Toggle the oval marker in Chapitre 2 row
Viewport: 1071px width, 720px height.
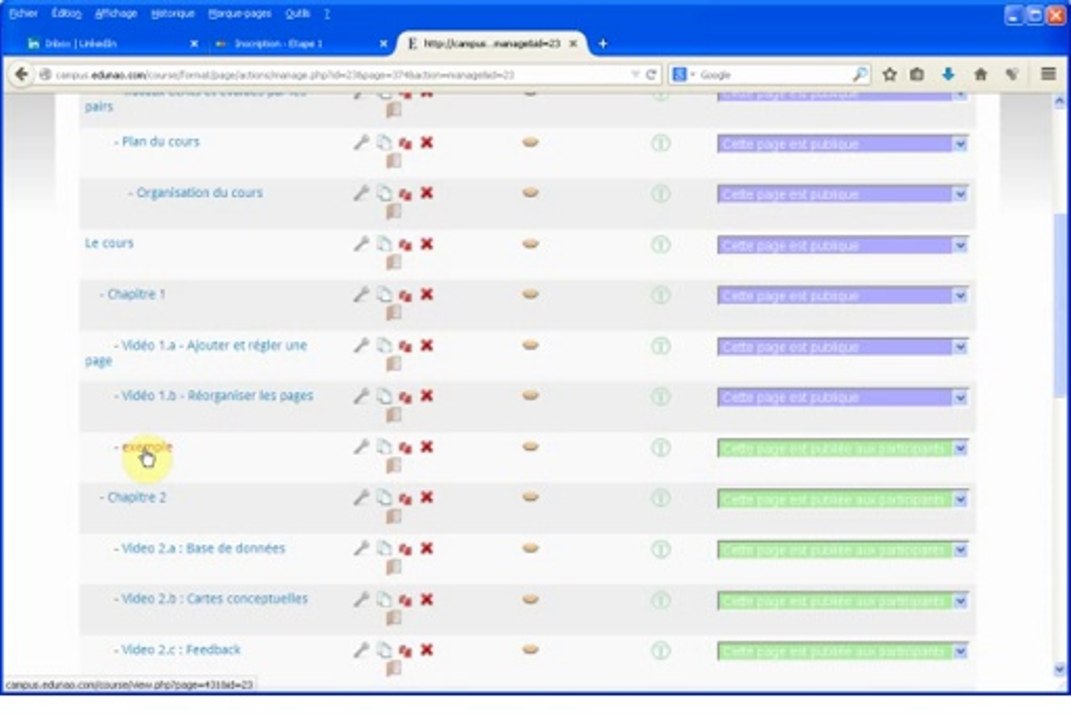[x=531, y=497]
